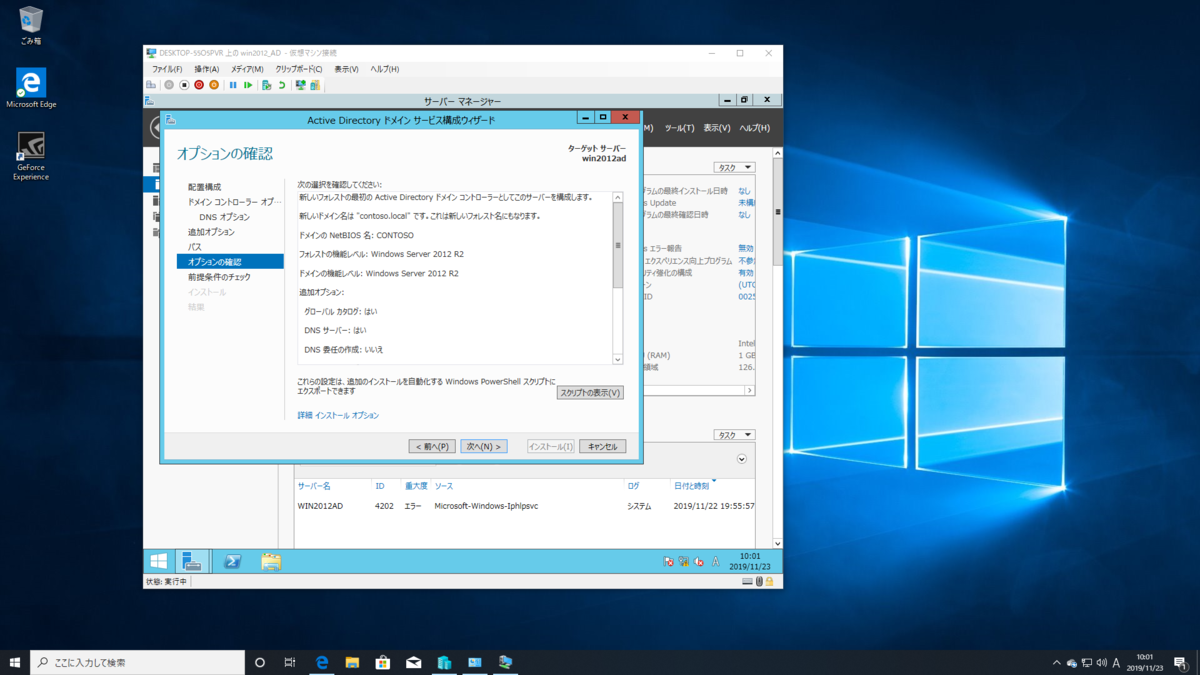This screenshot has width=1200, height=675.
Task: Click the Checkpoint icon in the VM toolbar
Action: (267, 85)
